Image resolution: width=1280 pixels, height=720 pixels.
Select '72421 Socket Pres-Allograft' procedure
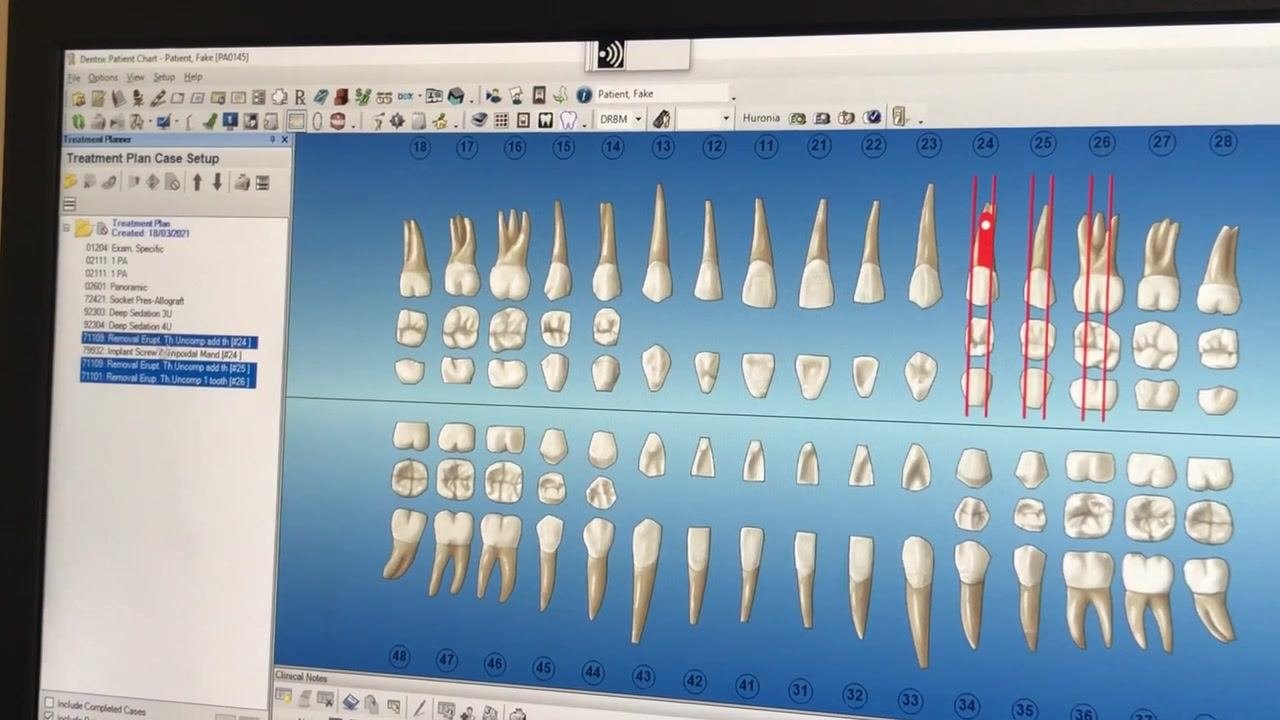pyautogui.click(x=134, y=300)
